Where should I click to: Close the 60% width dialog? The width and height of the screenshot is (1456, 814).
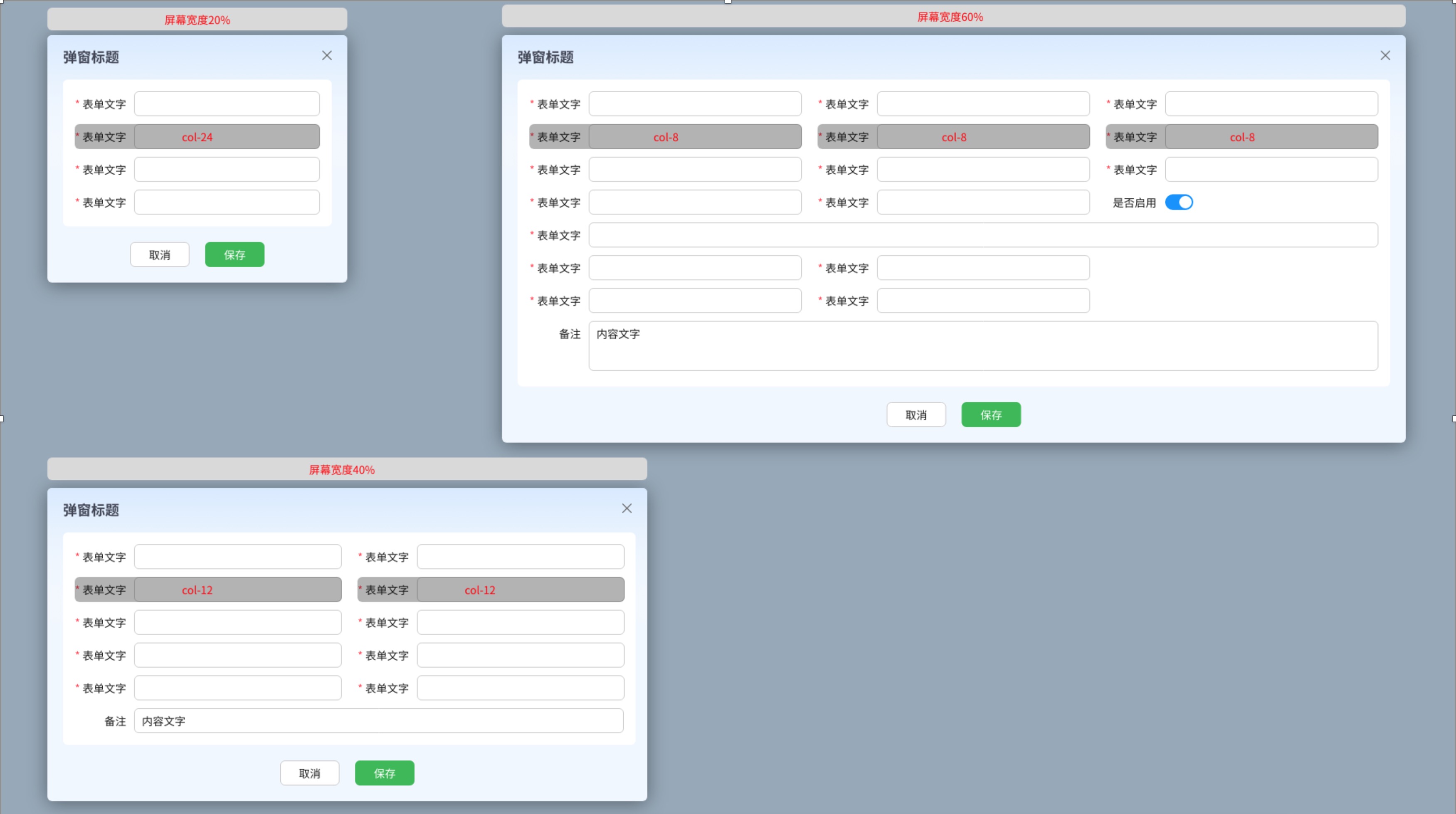coord(1385,55)
